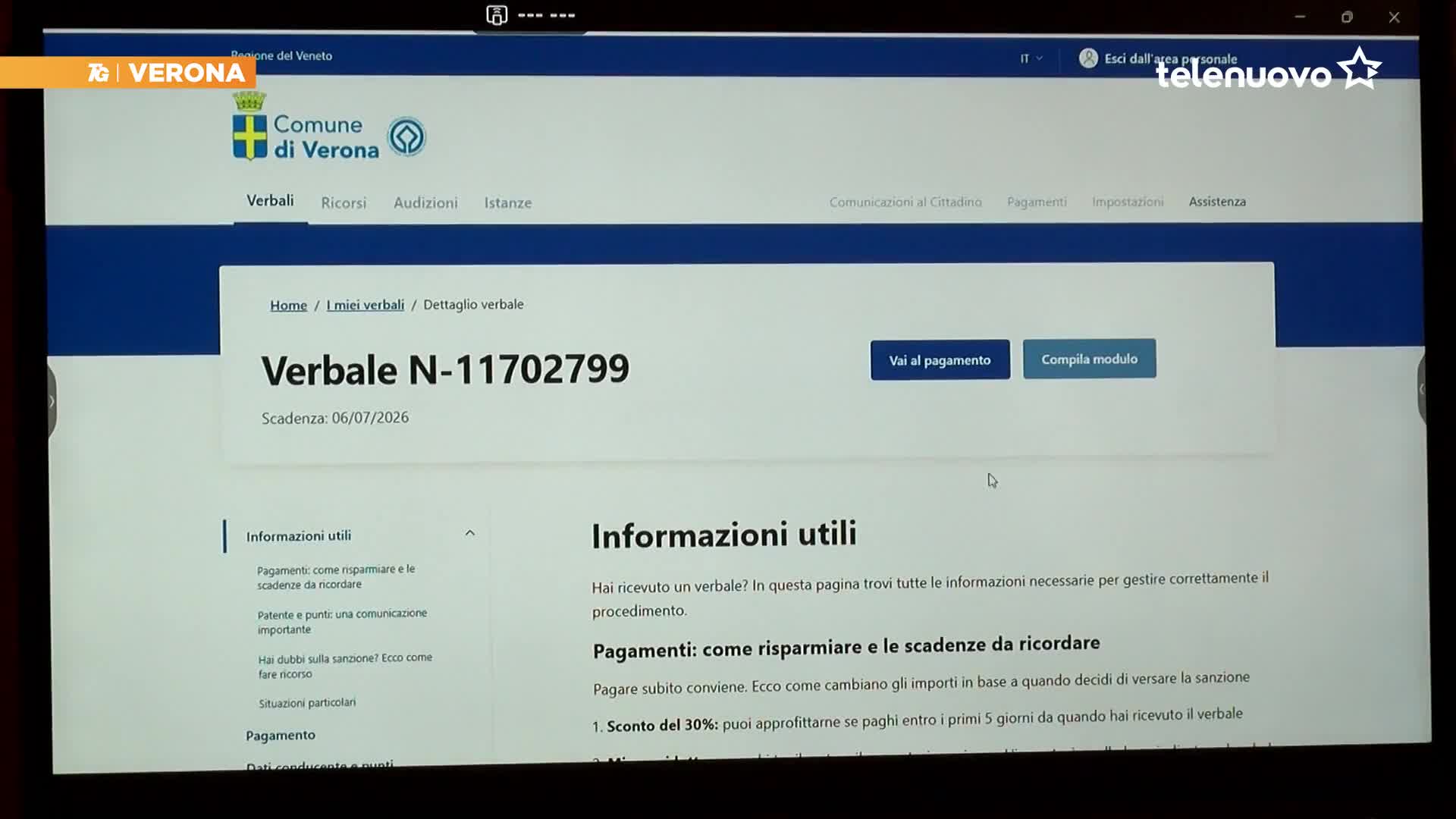Close the window
Screen dimensions: 1456x819
coord(1394,17)
